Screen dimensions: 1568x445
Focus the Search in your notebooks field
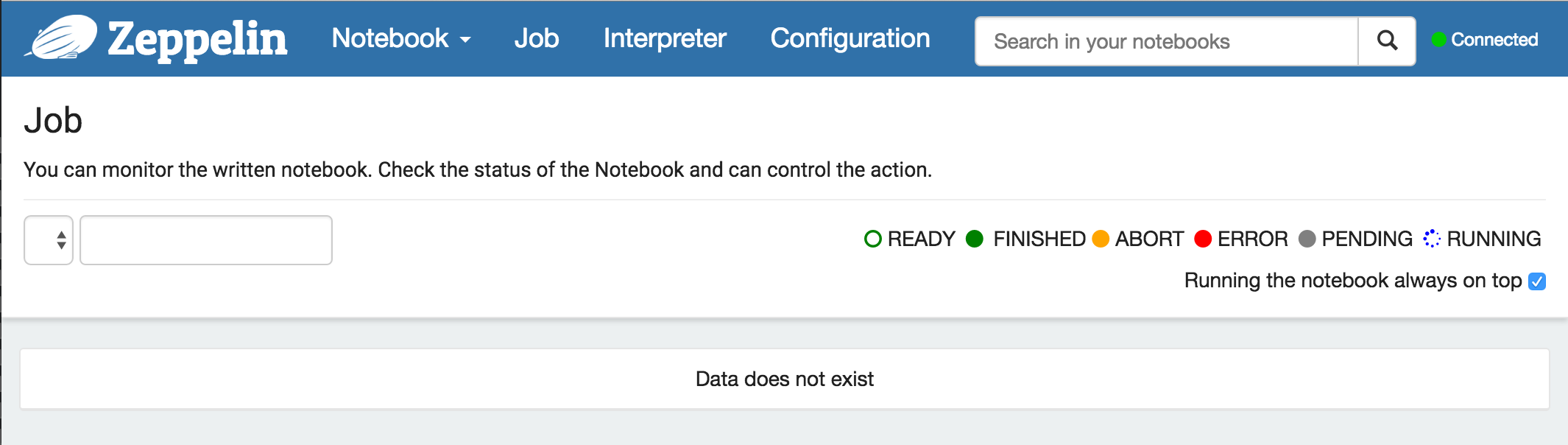coord(1167,41)
